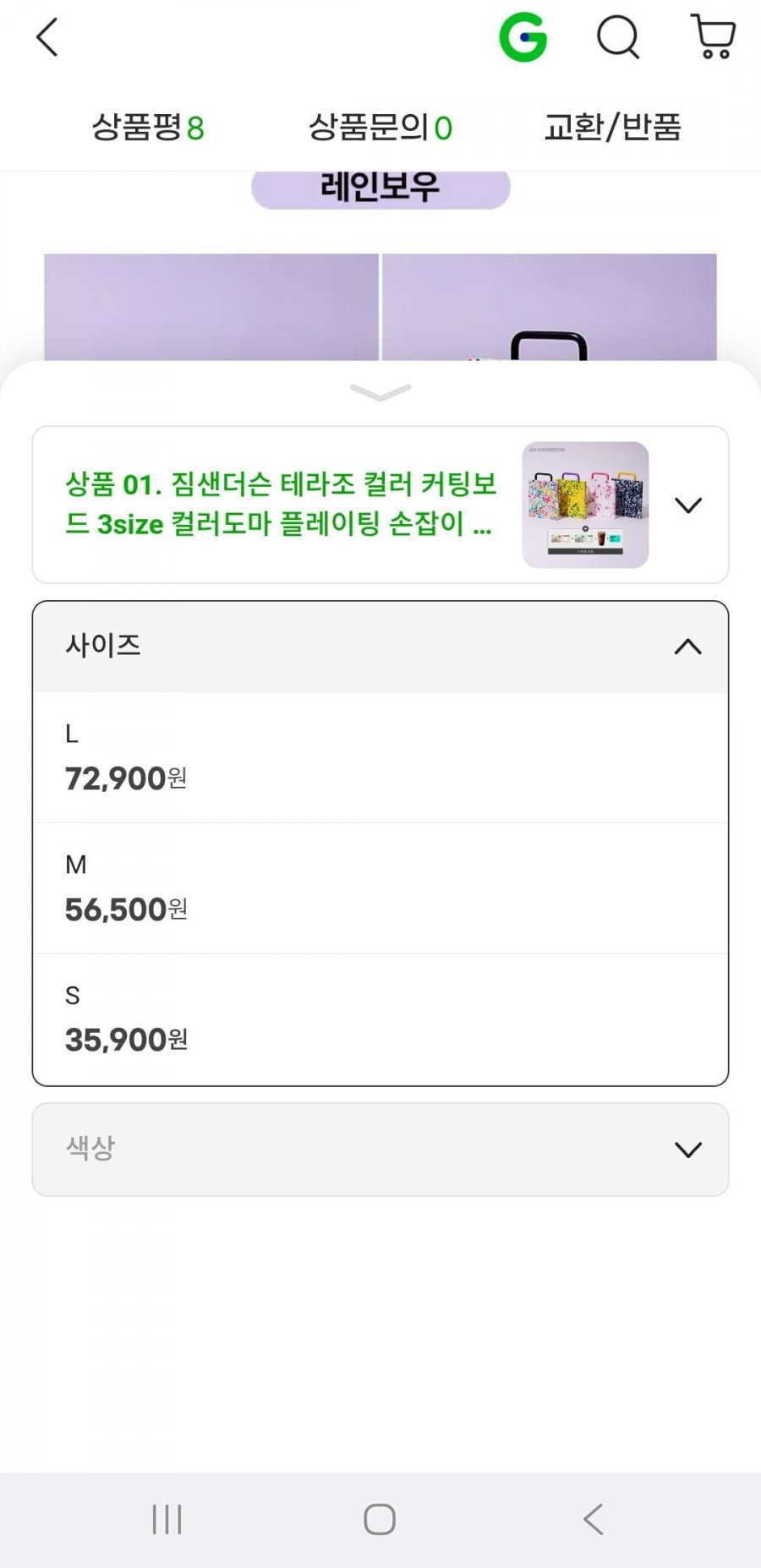
Task: Tap the back arrow at top left
Action: pos(47,38)
